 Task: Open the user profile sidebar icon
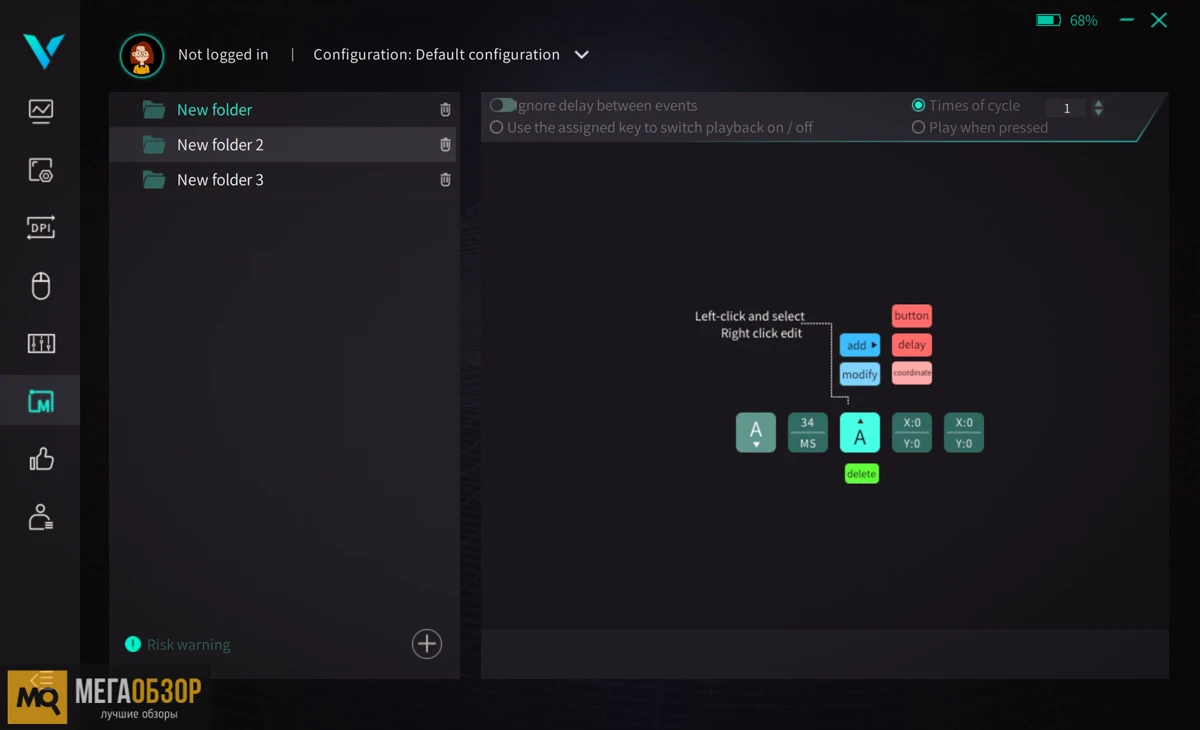coord(41,517)
